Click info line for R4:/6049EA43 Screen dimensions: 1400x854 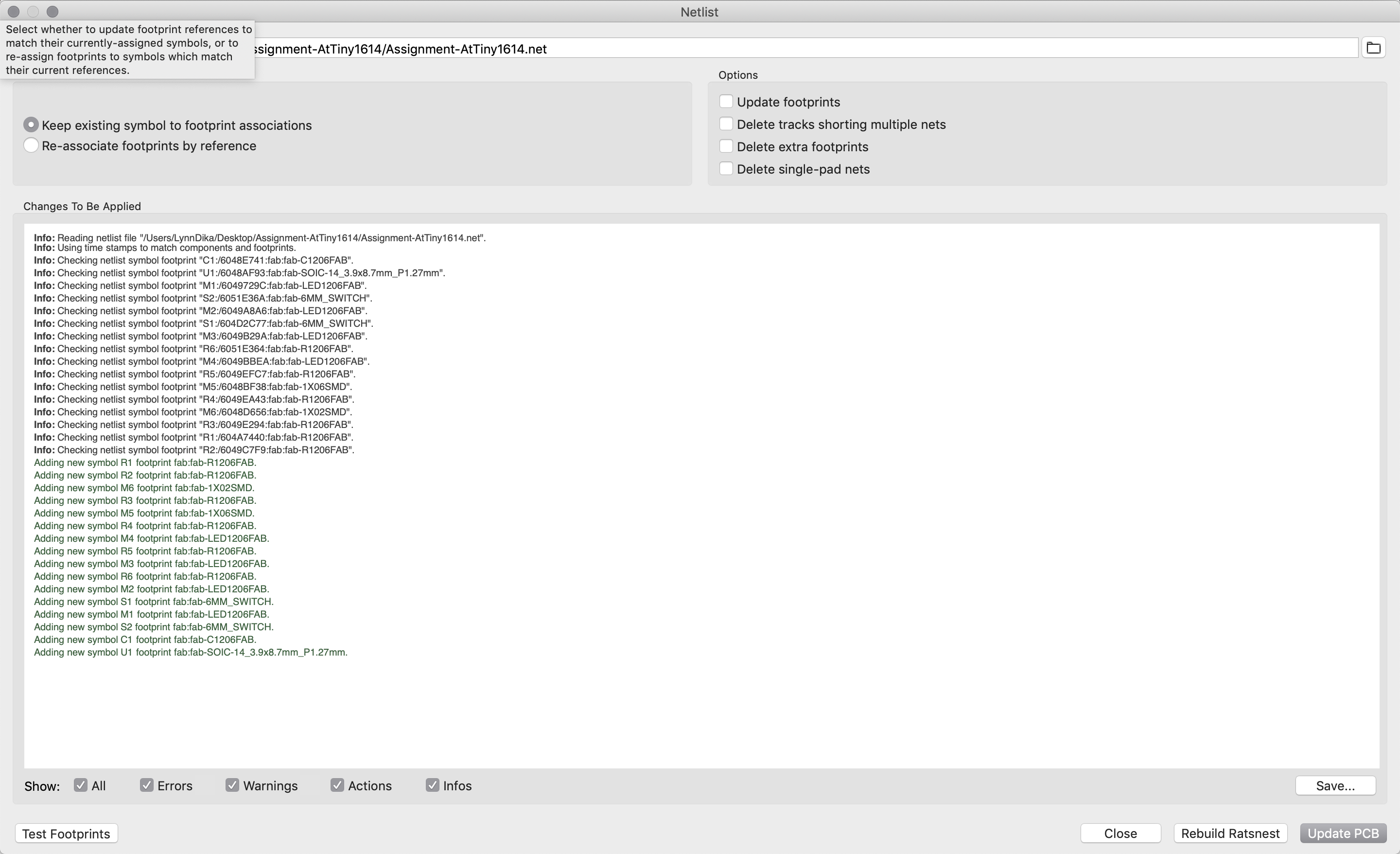coord(194,399)
